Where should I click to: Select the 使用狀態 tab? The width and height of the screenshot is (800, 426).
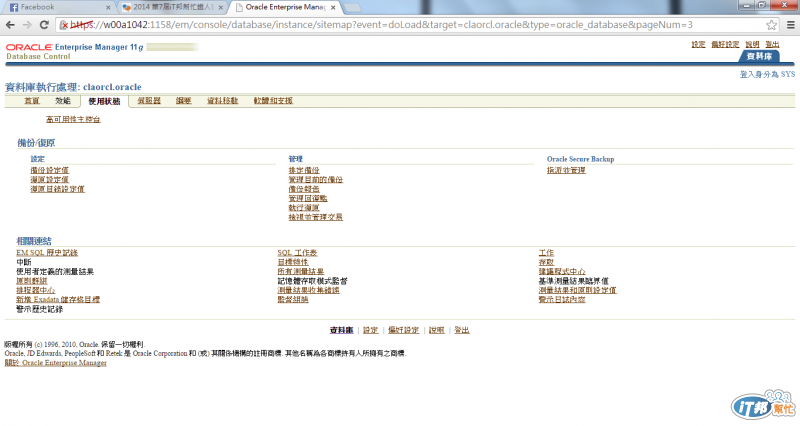[x=104, y=102]
